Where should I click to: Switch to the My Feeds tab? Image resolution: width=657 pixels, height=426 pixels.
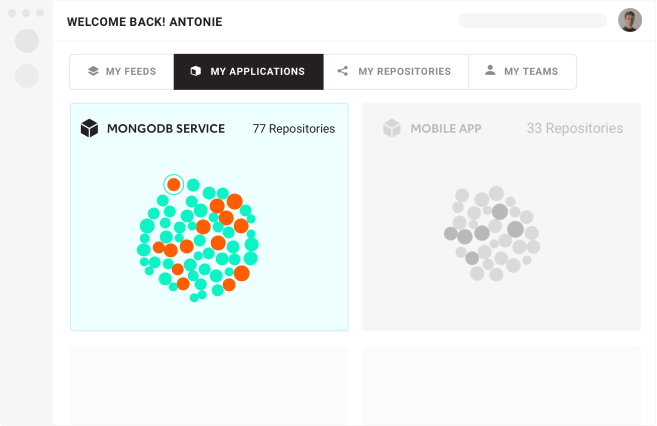point(121,72)
